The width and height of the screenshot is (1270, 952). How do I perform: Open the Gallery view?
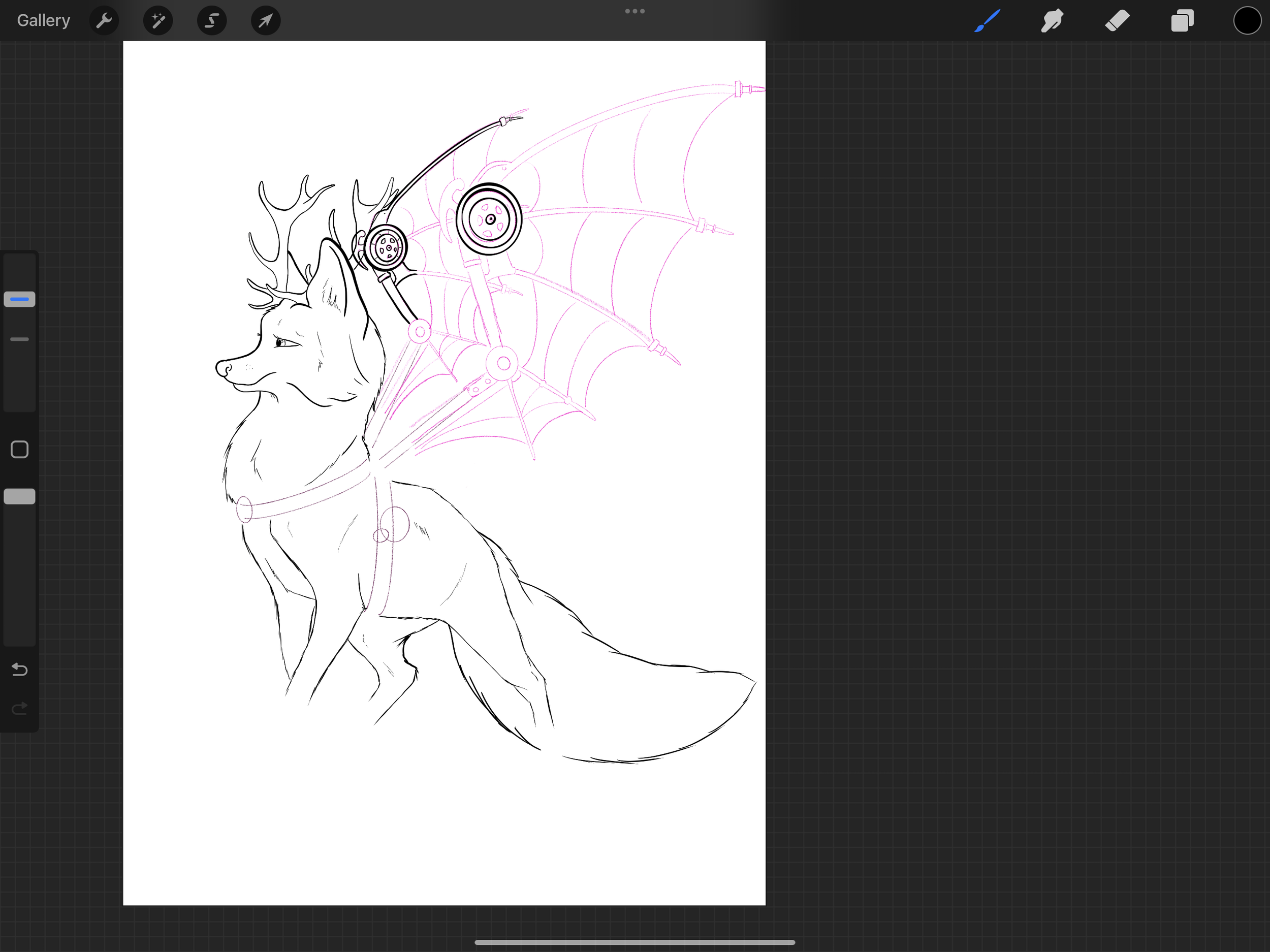43,21
